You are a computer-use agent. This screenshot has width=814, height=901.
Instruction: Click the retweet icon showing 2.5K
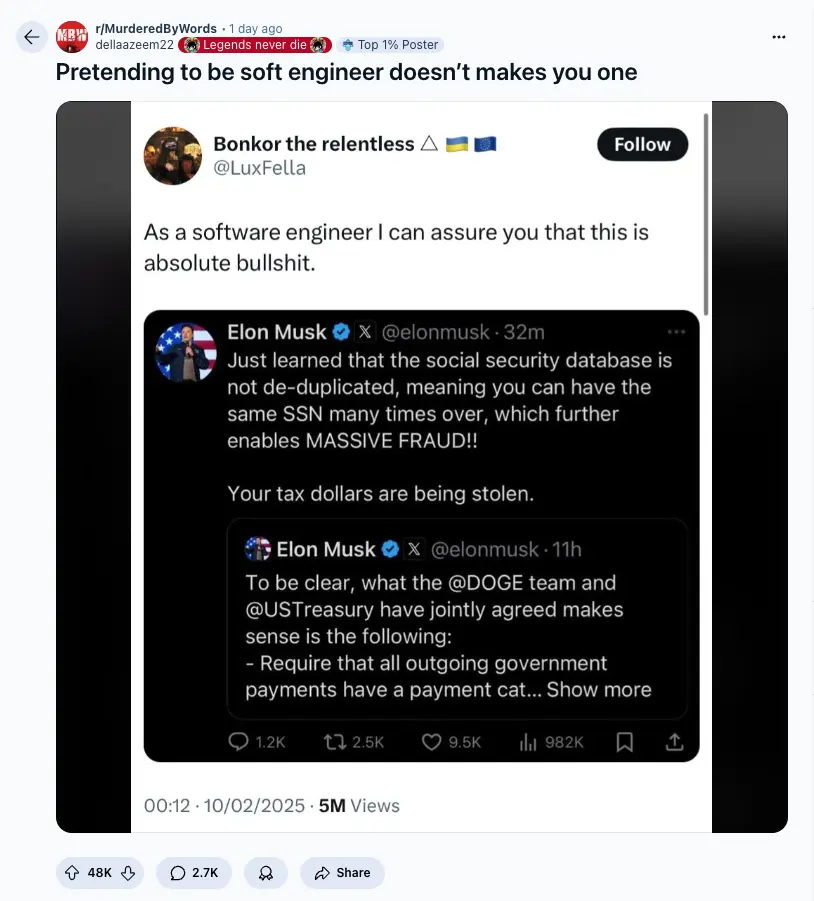click(x=336, y=742)
